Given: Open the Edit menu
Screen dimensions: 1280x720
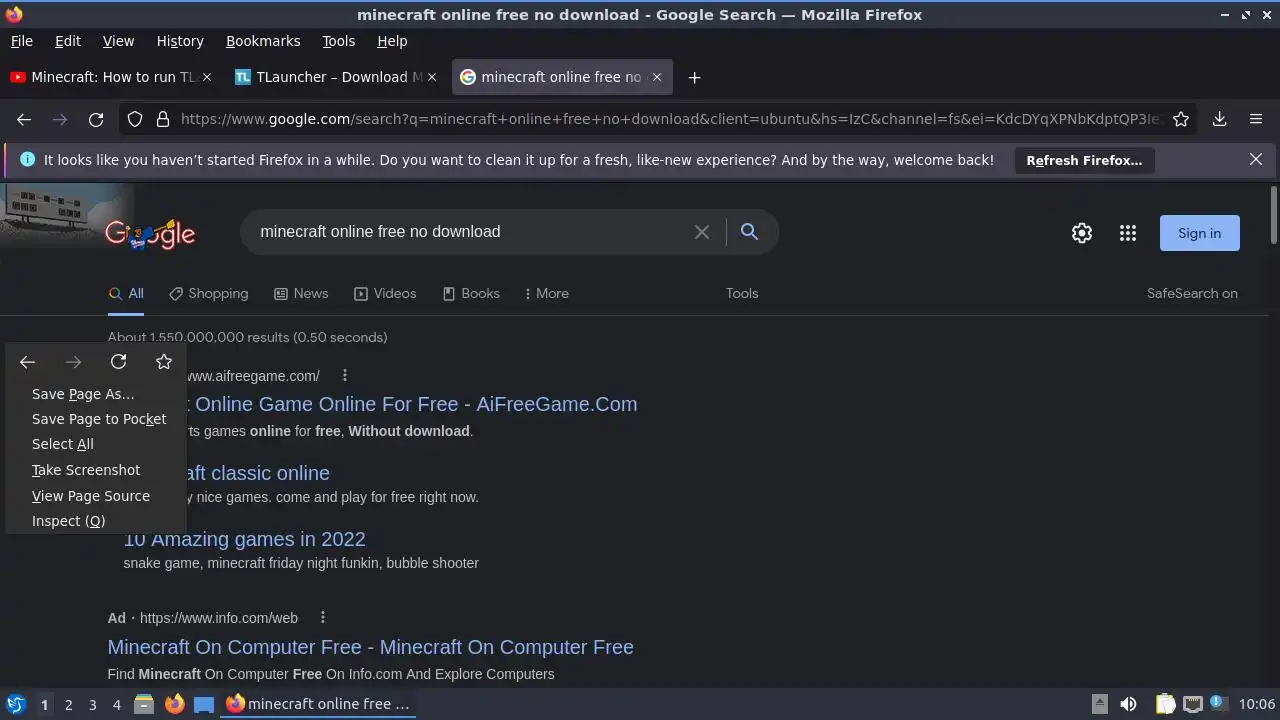Looking at the screenshot, I should 68,41.
